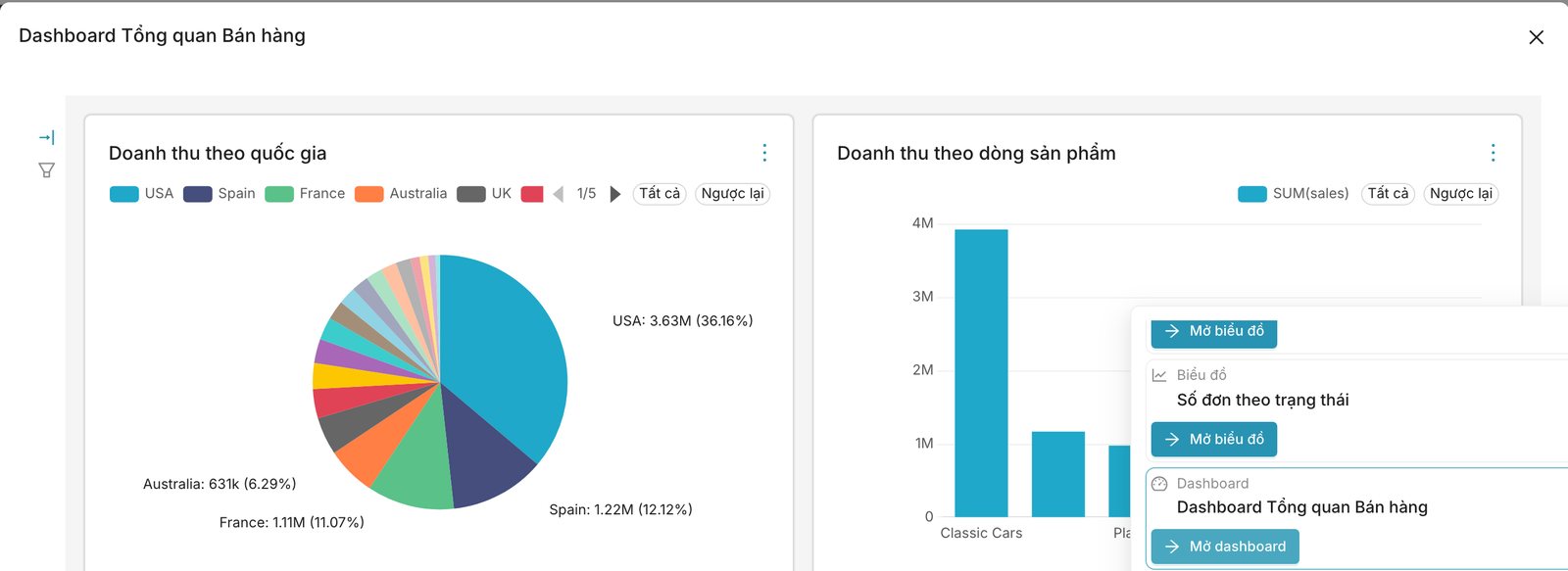
Task: Toggle SUM(sales) legend entry
Action: click(1294, 194)
